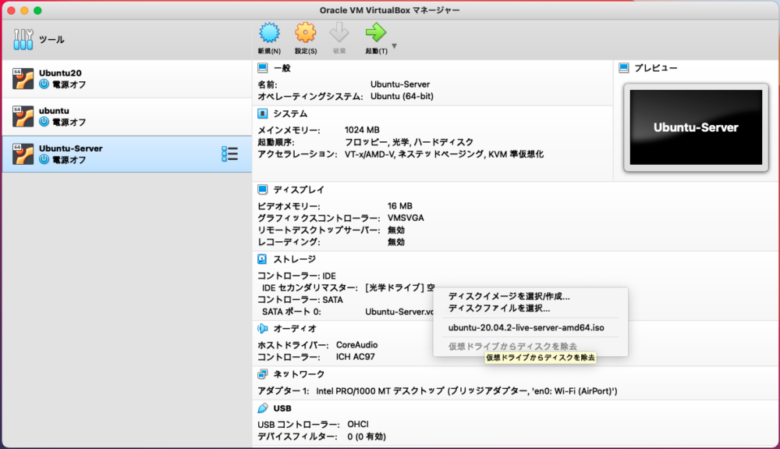Click the Storage (ストレージ) section icon
The height and width of the screenshot is (449, 780).
click(x=263, y=259)
